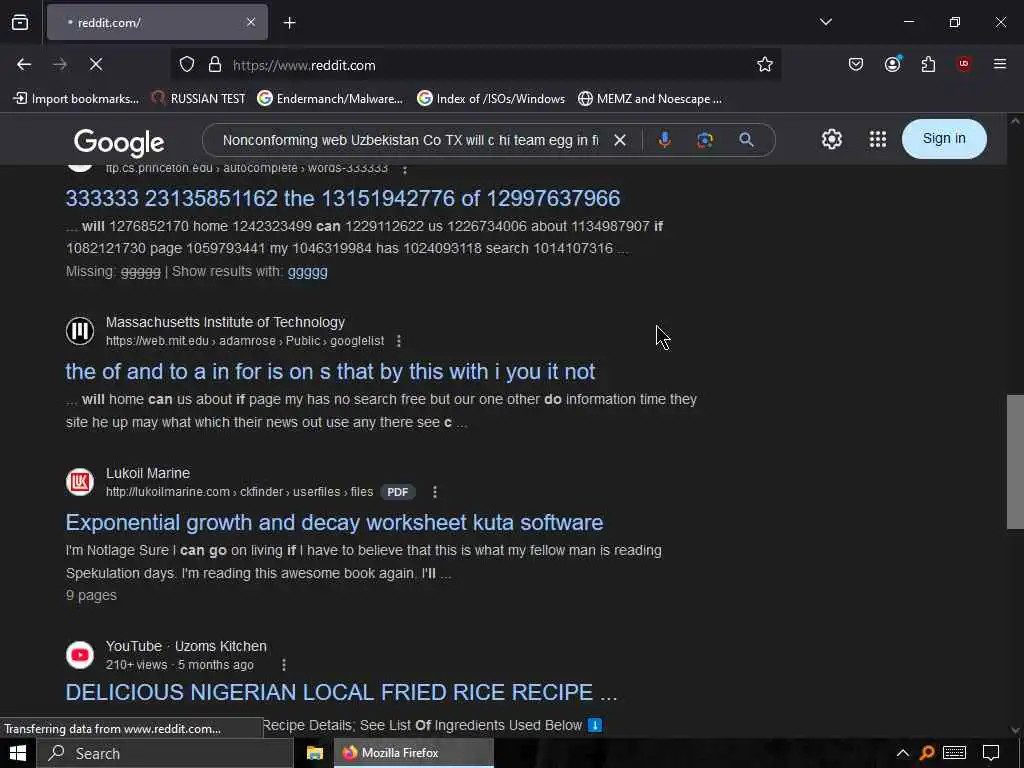Click the taskbar Search box
This screenshot has height=768, width=1024.
pyautogui.click(x=165, y=753)
